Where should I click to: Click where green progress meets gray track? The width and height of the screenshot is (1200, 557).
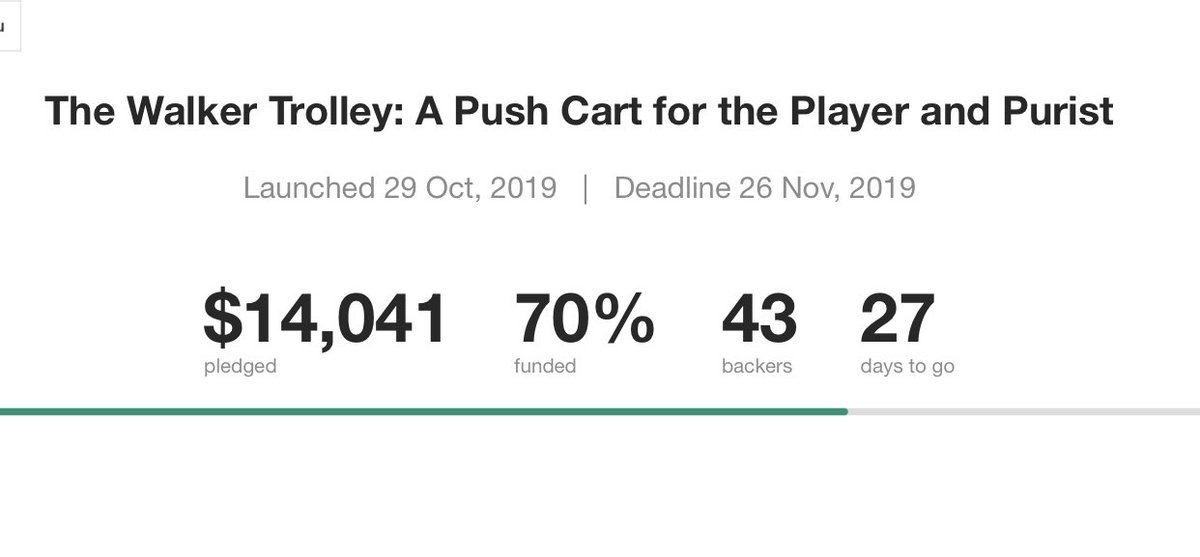(x=848, y=411)
